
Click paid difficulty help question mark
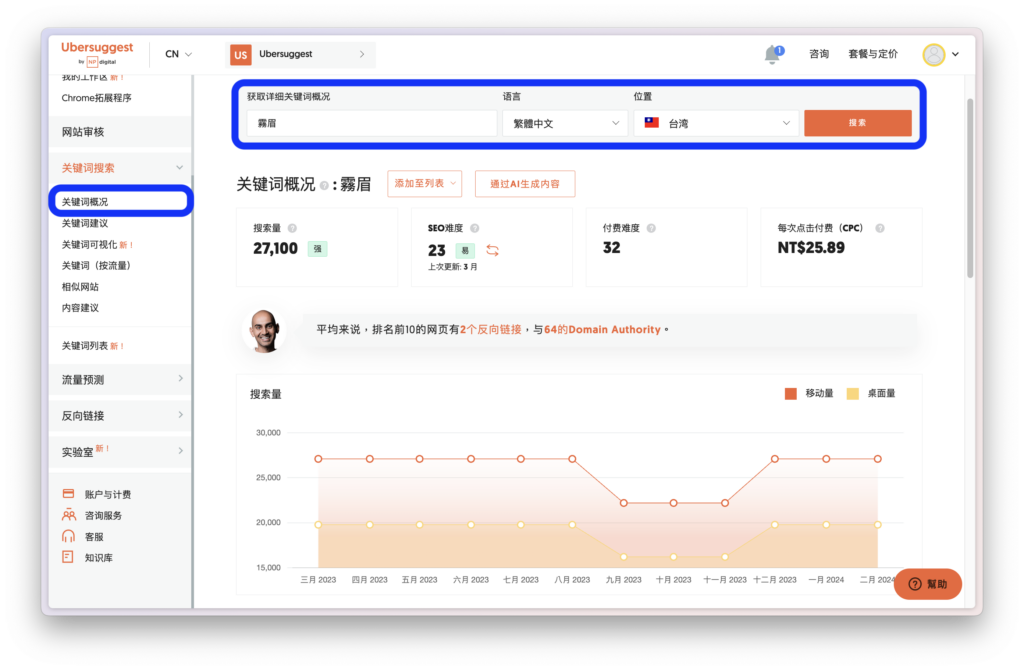(651, 228)
